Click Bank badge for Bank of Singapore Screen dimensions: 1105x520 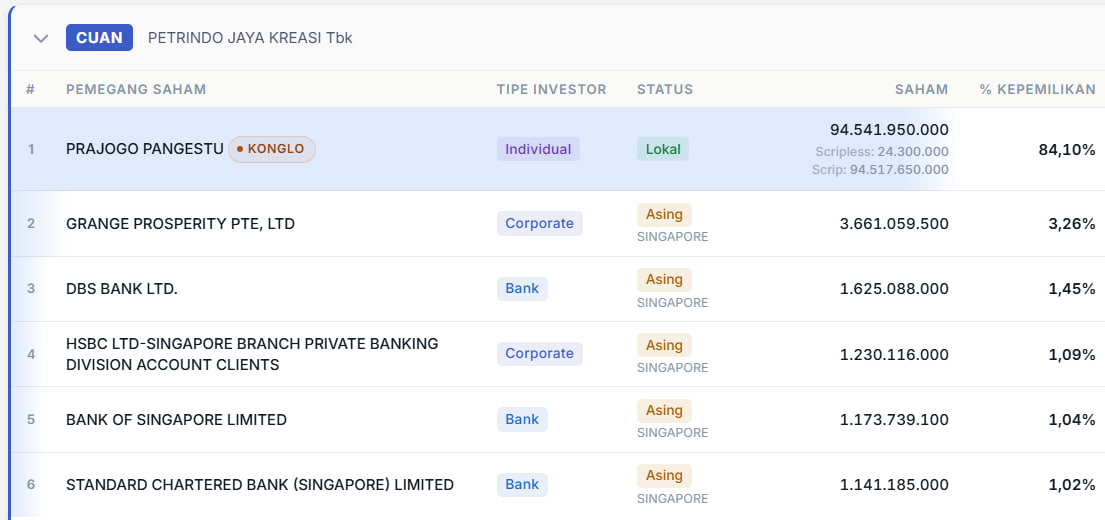522,419
